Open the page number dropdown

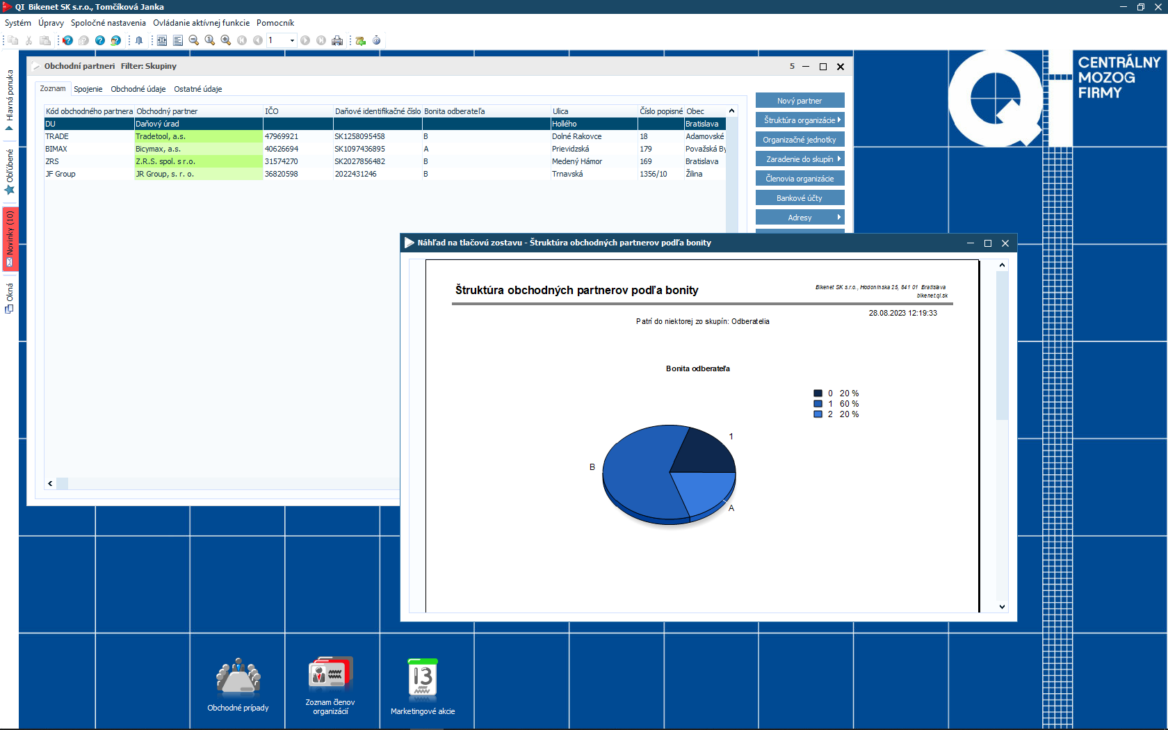292,41
